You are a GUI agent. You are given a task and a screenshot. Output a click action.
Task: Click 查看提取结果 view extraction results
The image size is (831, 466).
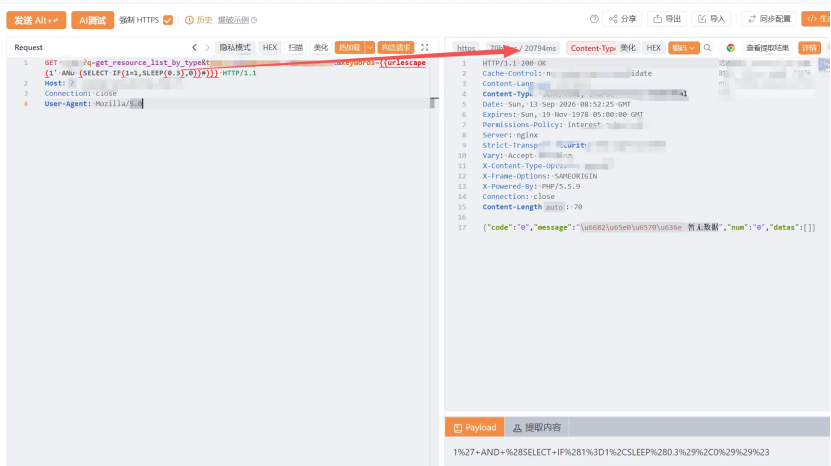pos(767,48)
